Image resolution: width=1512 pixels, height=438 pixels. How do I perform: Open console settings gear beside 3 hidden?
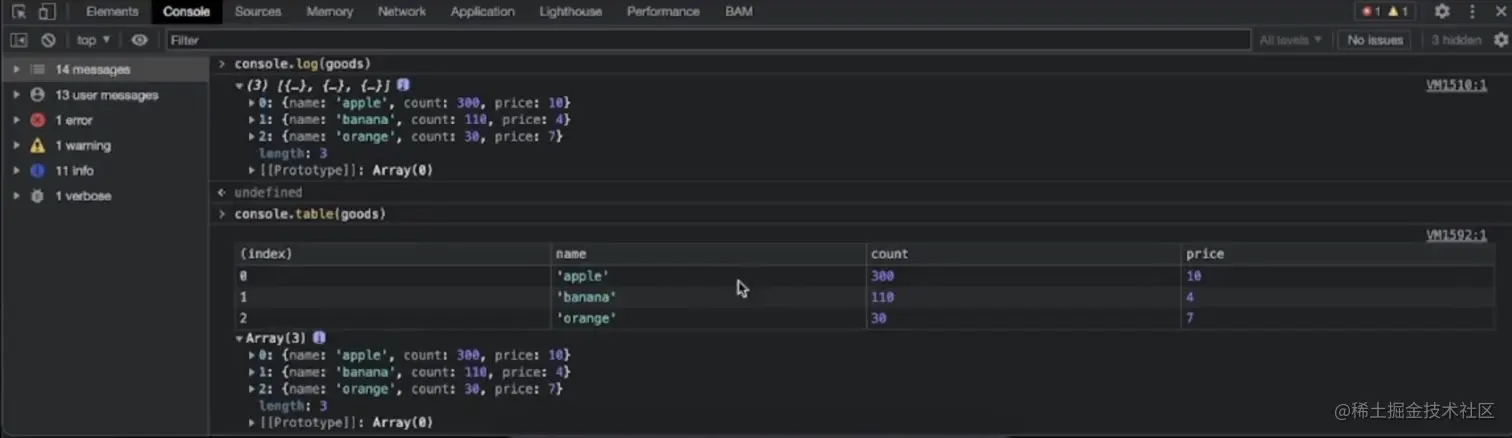(x=1501, y=40)
